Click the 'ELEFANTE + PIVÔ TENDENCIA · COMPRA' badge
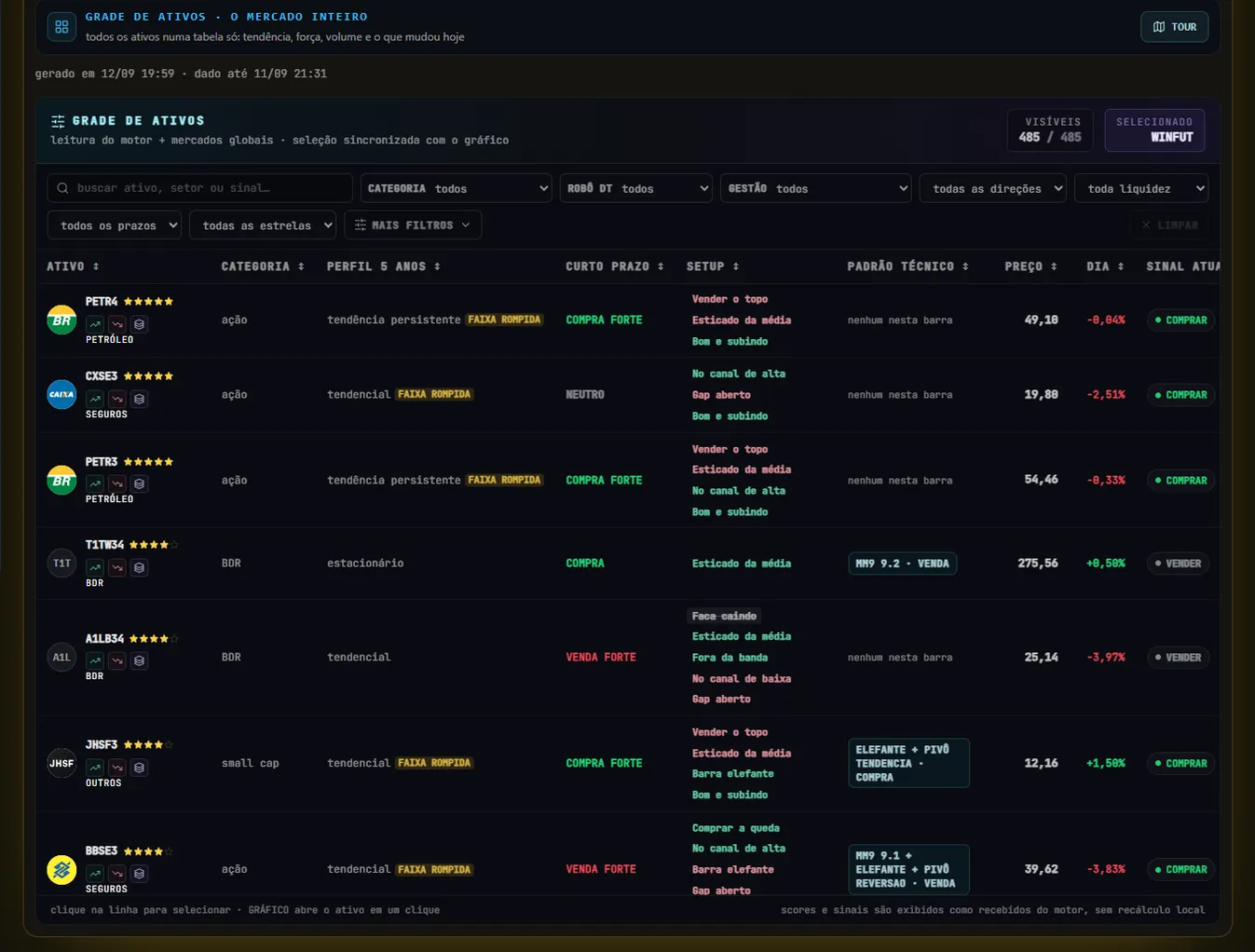1255x952 pixels. (908, 763)
